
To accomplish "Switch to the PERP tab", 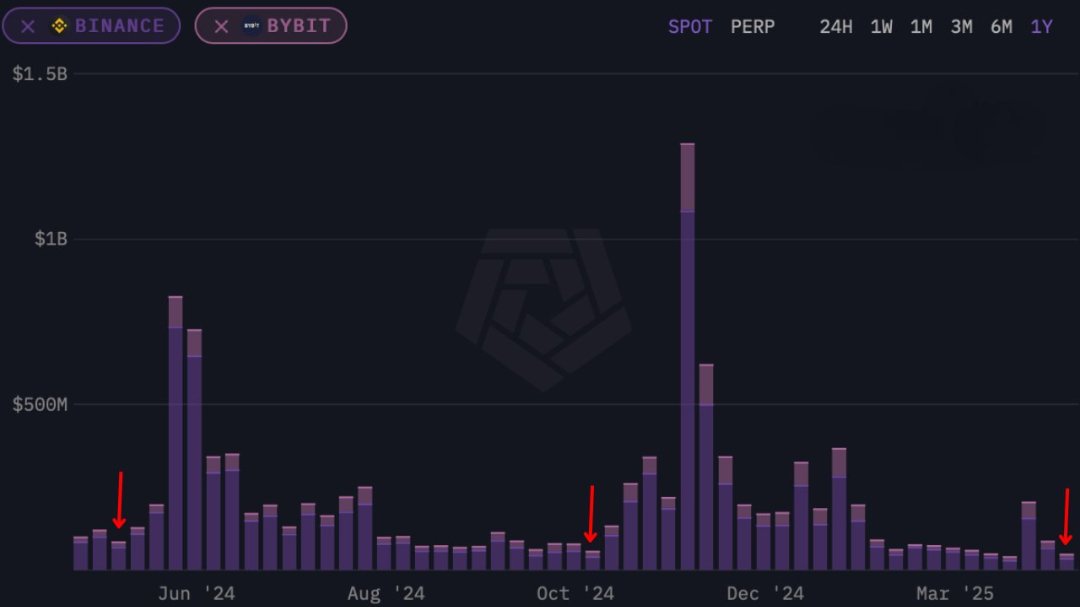I will [x=753, y=27].
